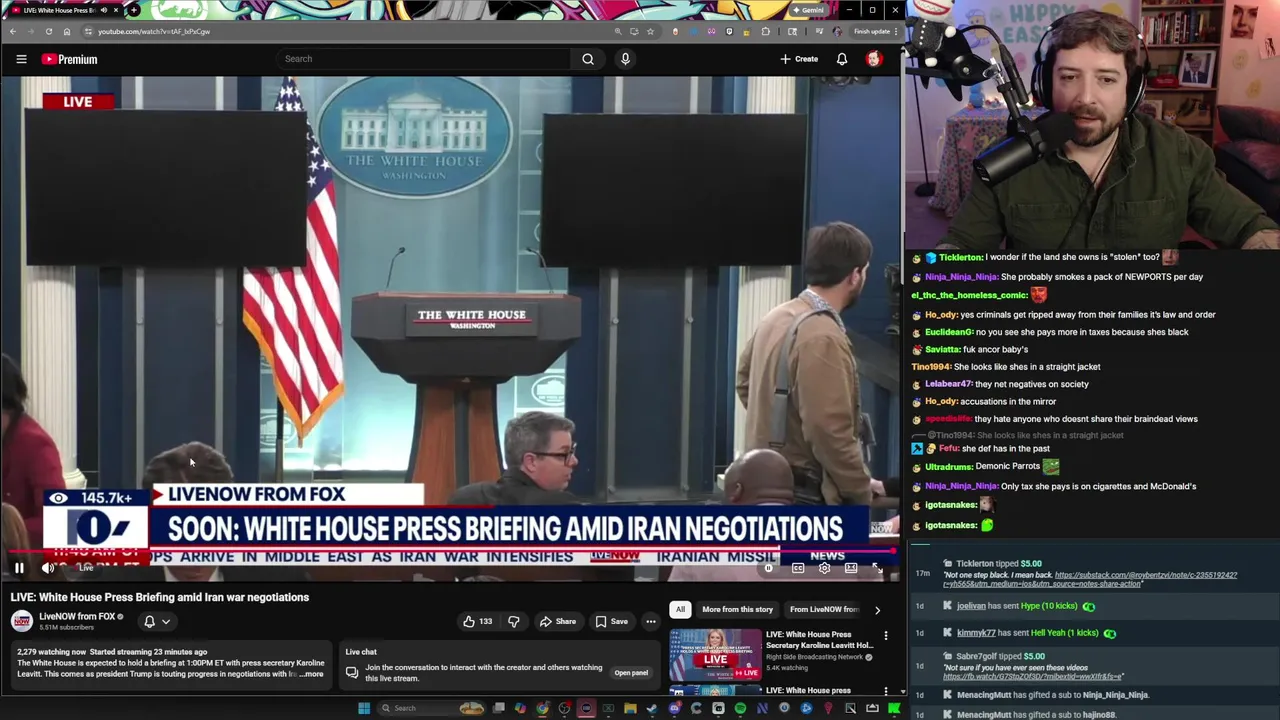This screenshot has width=1280, height=720.
Task: Select More from this story chip
Action: click(x=737, y=609)
